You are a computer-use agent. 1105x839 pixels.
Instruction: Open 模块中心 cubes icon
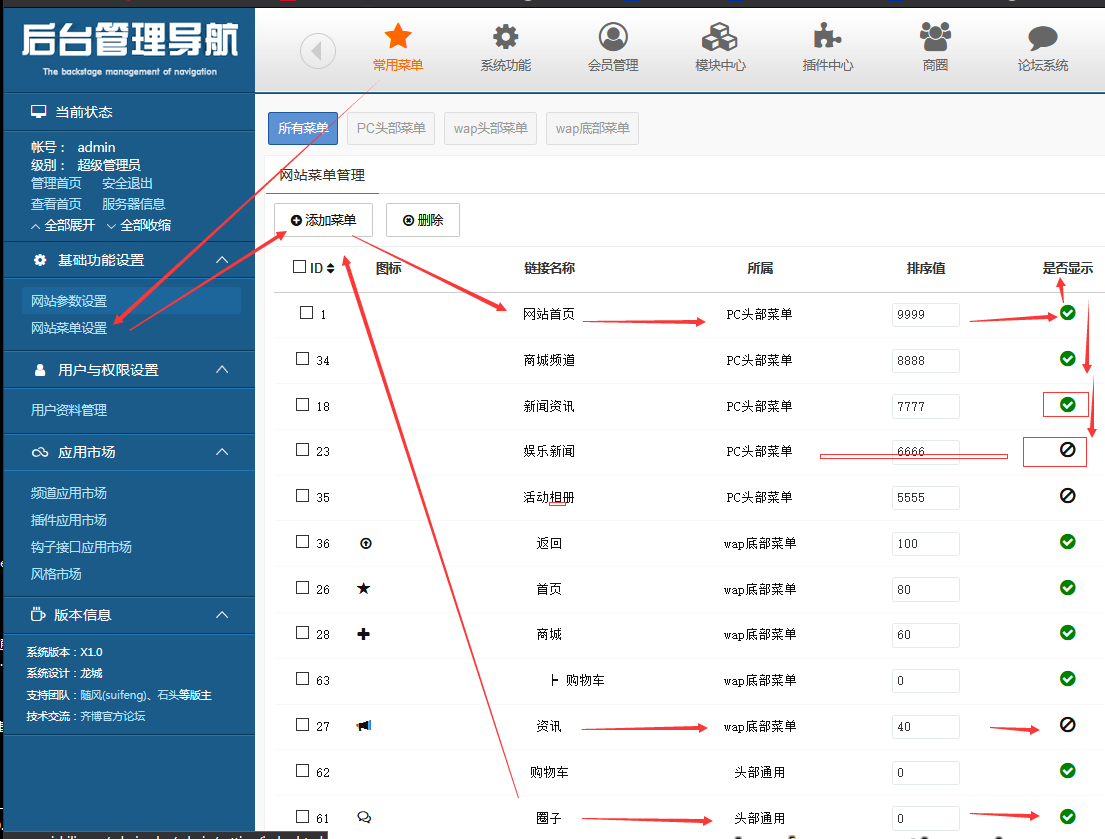click(x=720, y=38)
